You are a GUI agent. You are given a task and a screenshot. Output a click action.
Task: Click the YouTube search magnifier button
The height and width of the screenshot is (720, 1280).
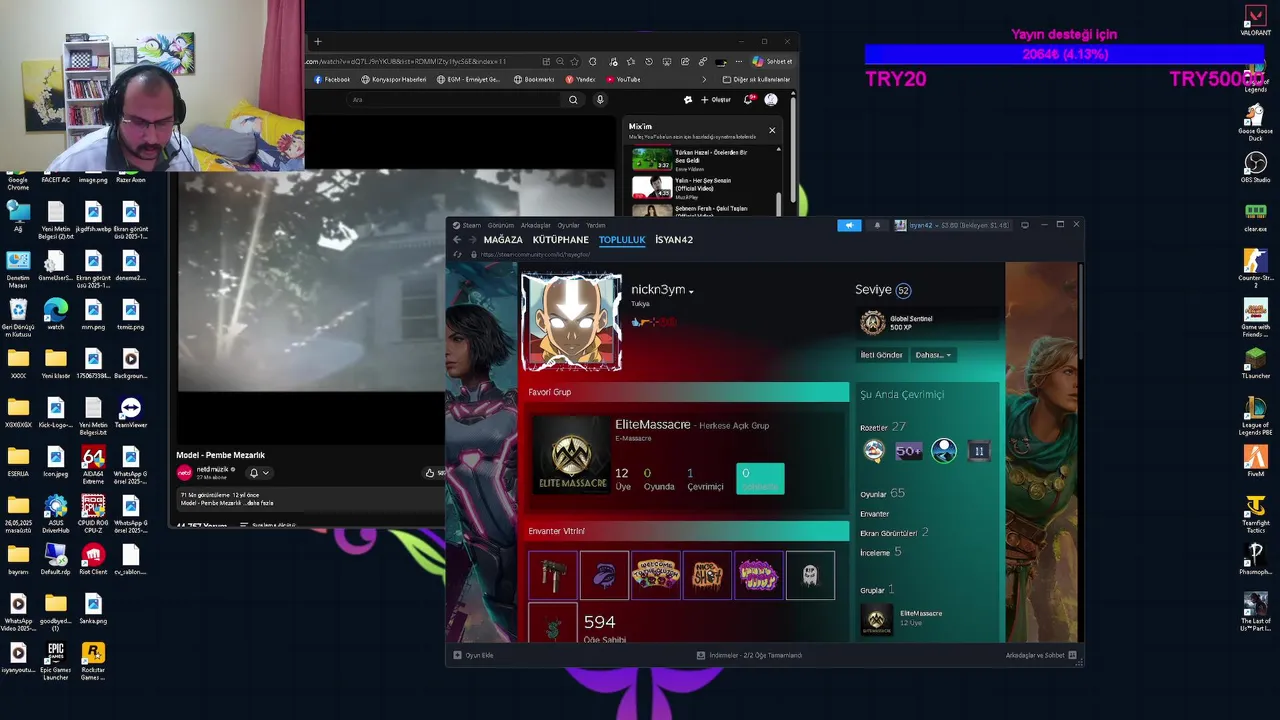tap(573, 100)
